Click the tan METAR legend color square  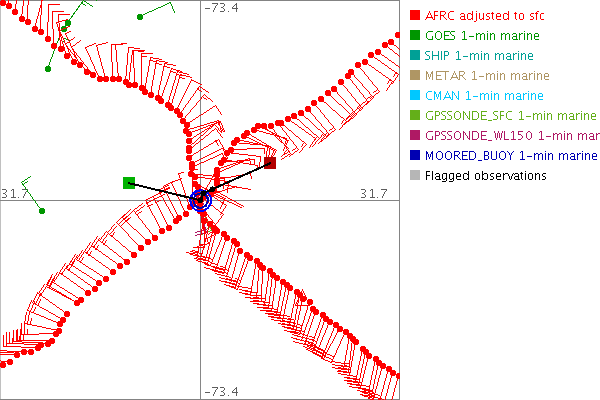click(415, 76)
